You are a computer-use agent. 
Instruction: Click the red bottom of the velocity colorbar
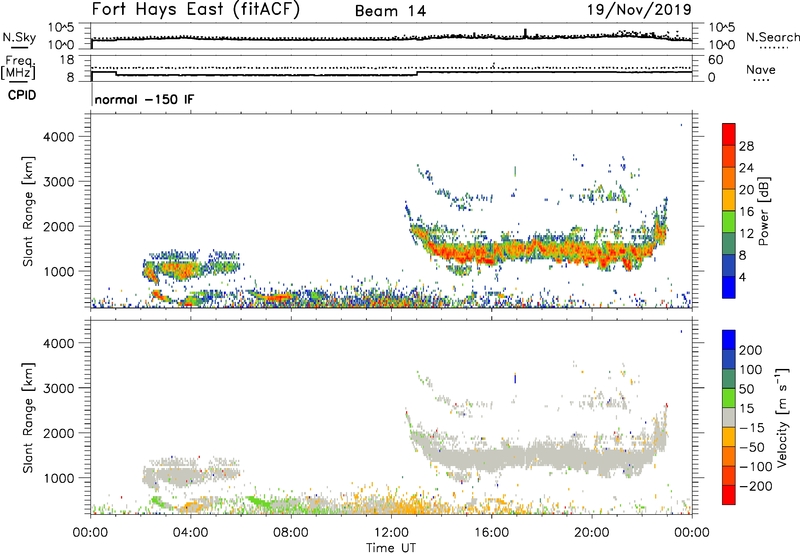point(729,495)
